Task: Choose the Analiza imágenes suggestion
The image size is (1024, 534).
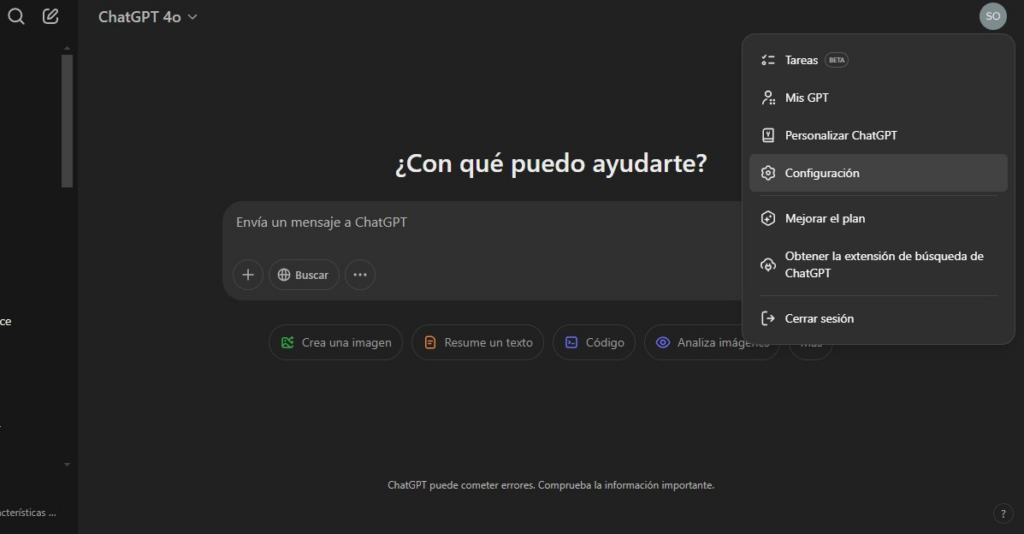Action: [712, 343]
